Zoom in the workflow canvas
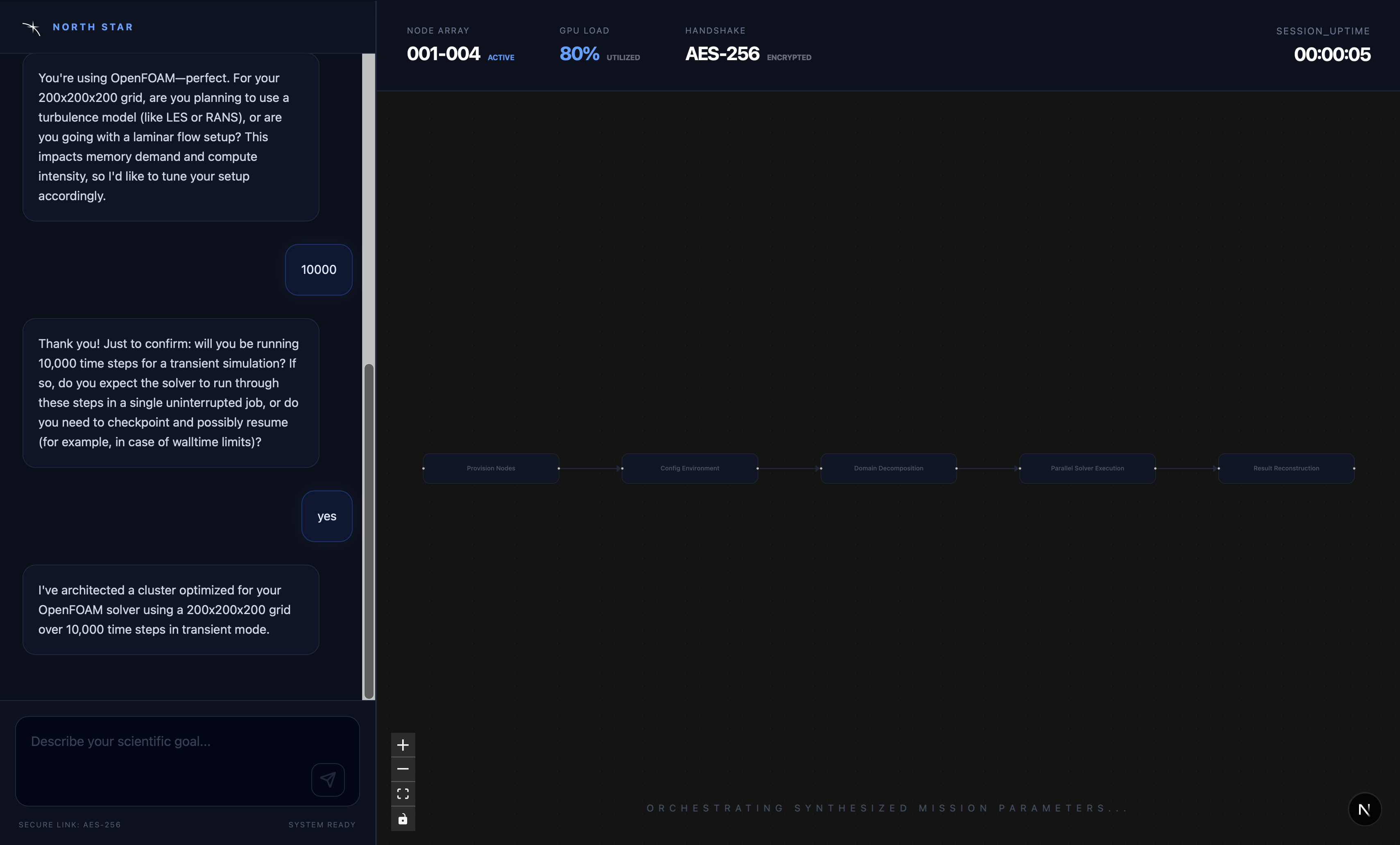The image size is (1400, 845). click(x=403, y=744)
